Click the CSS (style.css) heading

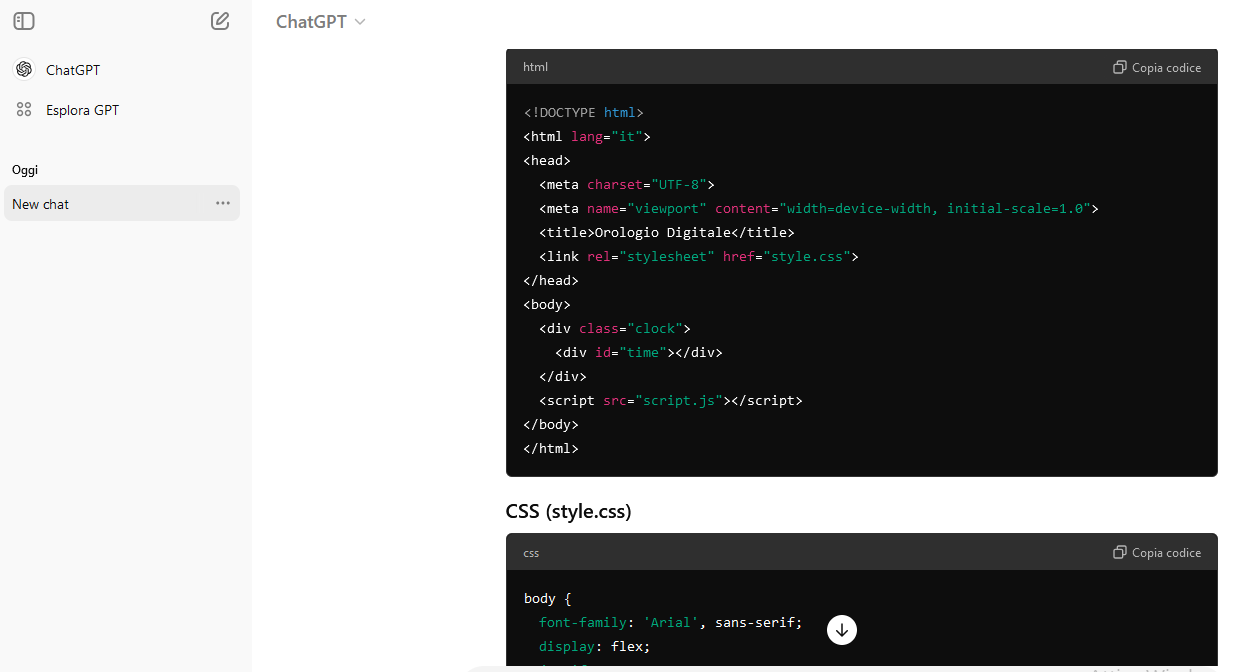tap(568, 511)
